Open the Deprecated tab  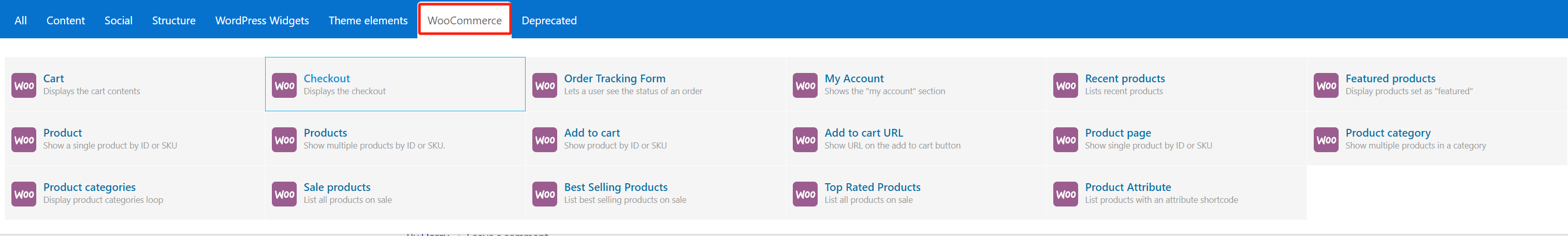point(549,21)
